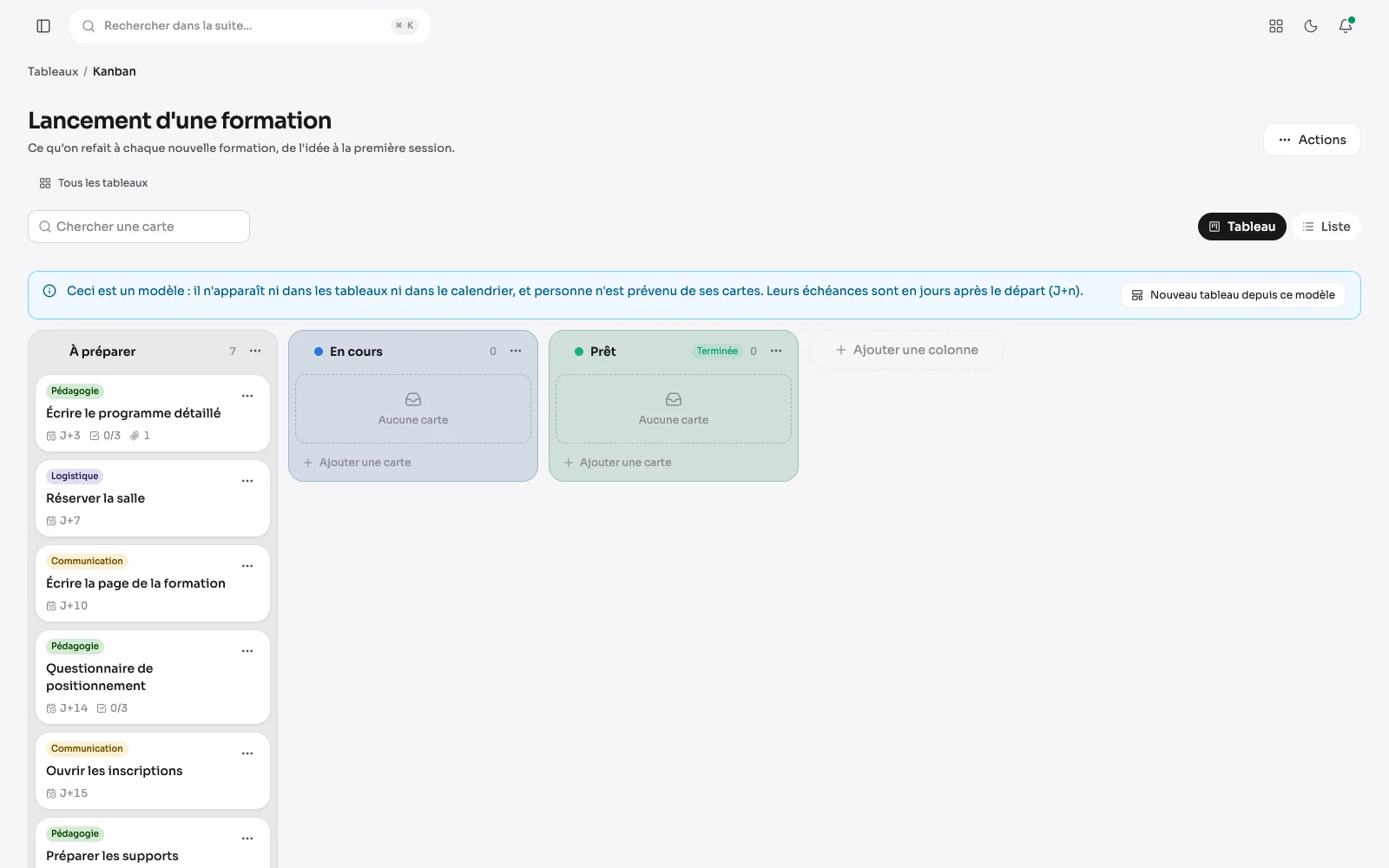This screenshot has width=1389, height=868.
Task: Open the apps grid icon
Action: (x=1276, y=26)
